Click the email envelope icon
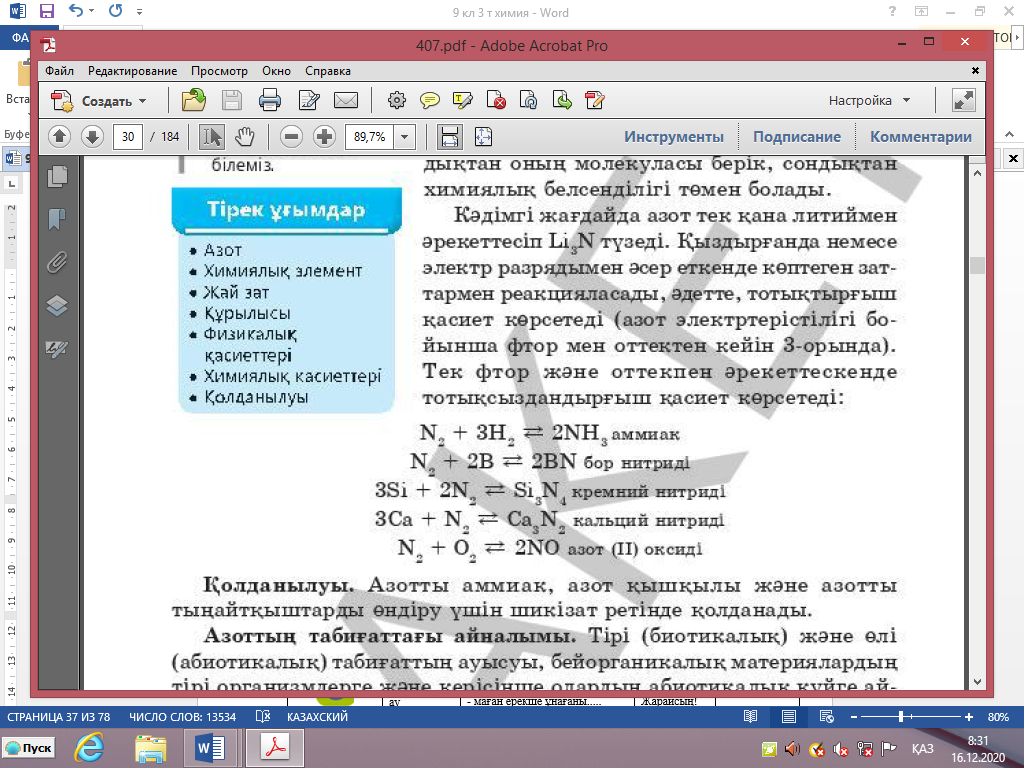This screenshot has height=768, width=1024. [346, 100]
